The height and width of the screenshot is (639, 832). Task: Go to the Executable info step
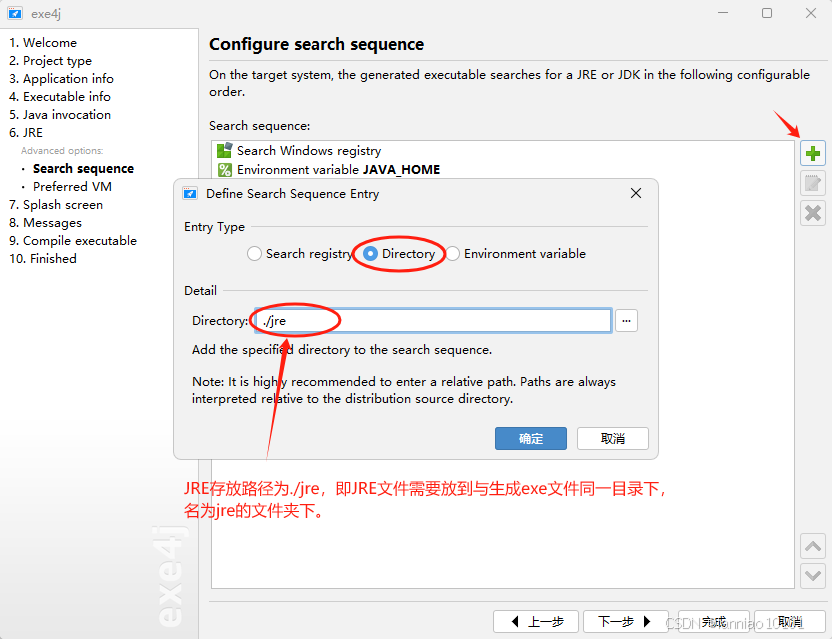[60, 97]
